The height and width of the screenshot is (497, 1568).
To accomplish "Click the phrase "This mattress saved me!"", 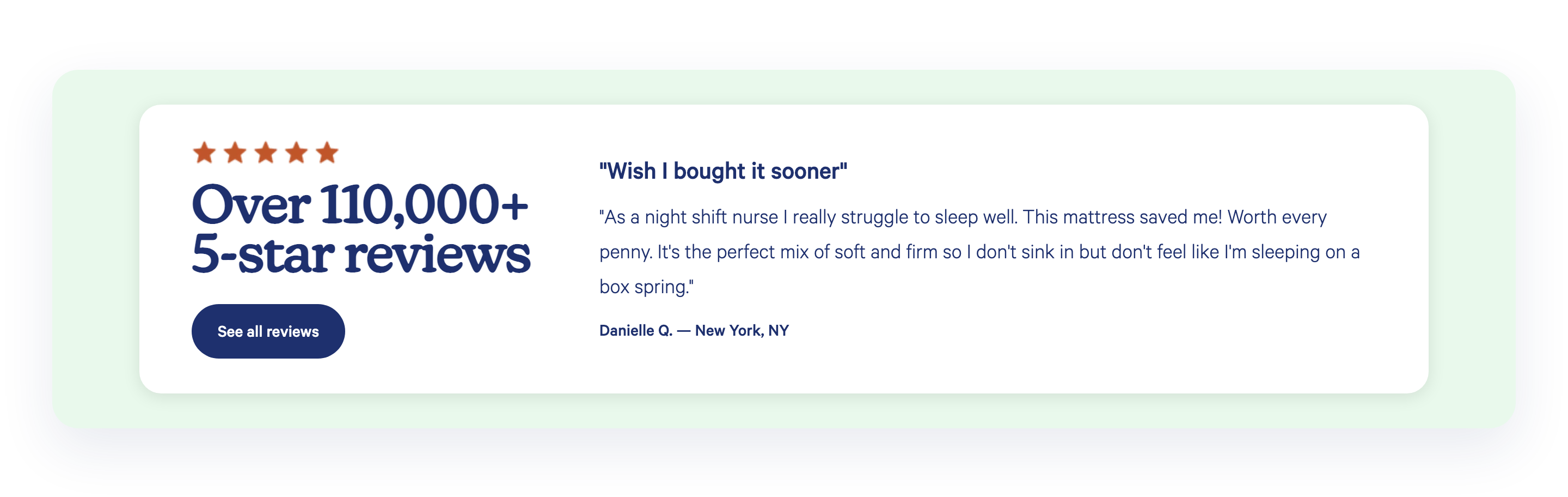I will click(1123, 217).
